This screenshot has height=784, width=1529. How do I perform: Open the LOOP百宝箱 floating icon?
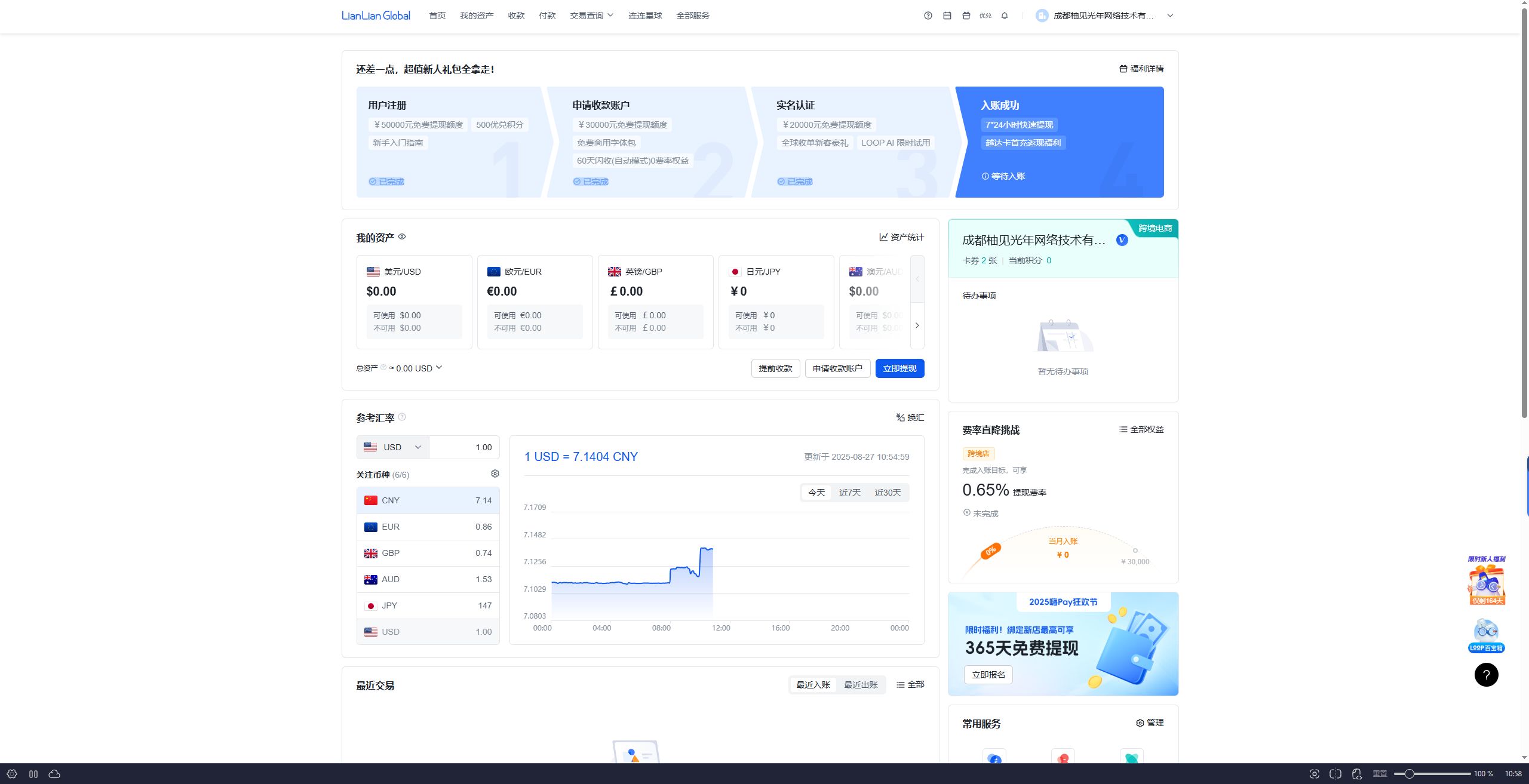1487,636
